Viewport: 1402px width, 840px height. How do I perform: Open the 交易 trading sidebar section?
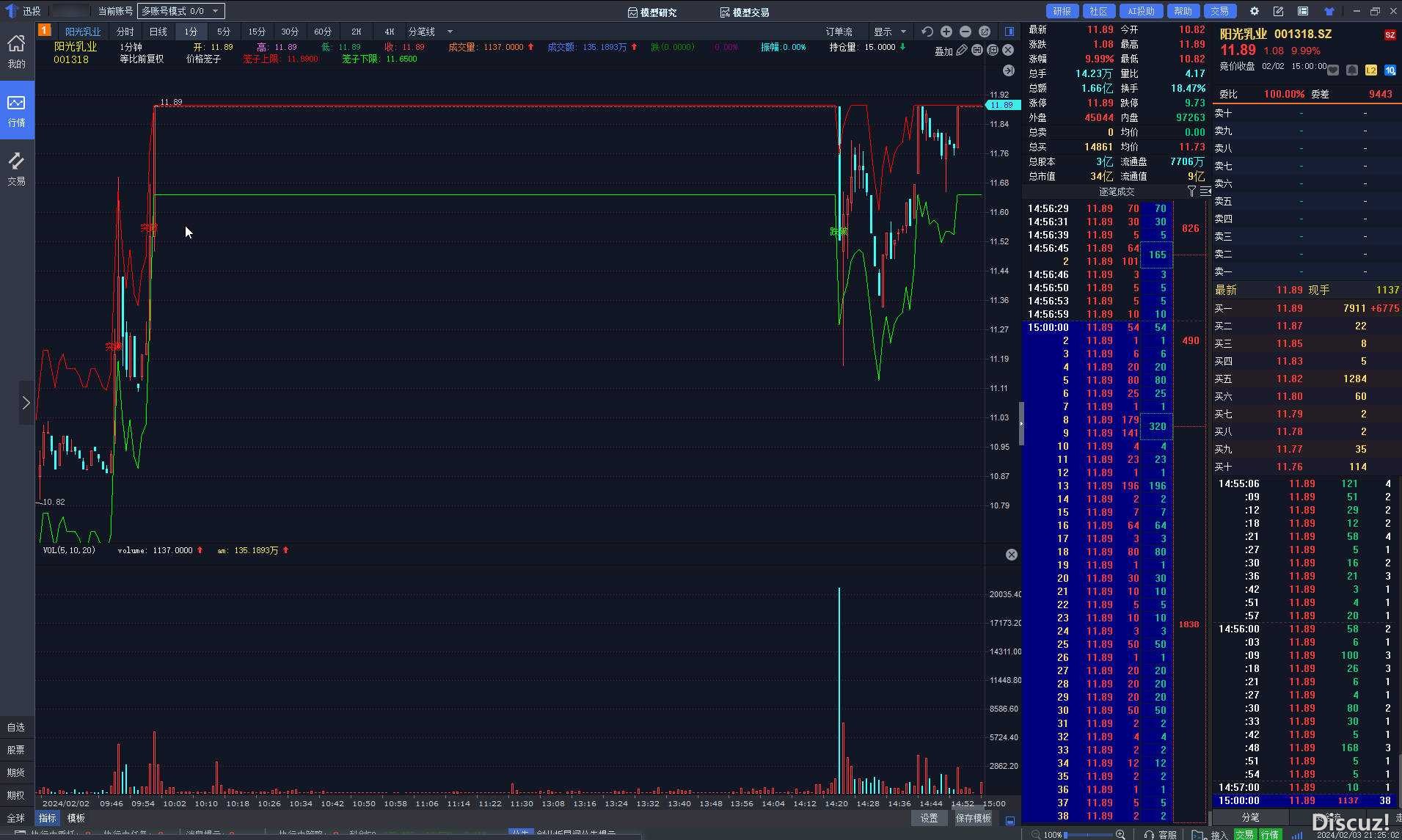tap(16, 169)
